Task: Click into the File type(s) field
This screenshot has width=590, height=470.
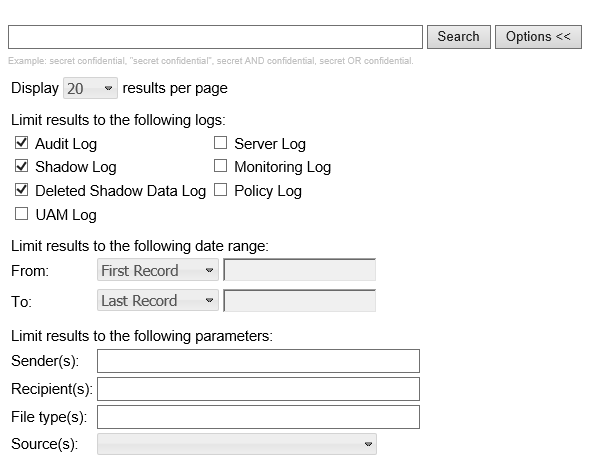Action: click(259, 417)
